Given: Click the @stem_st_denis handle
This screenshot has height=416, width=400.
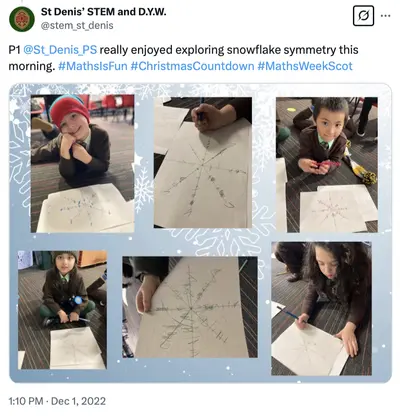Looking at the screenshot, I should pyautogui.click(x=77, y=25).
